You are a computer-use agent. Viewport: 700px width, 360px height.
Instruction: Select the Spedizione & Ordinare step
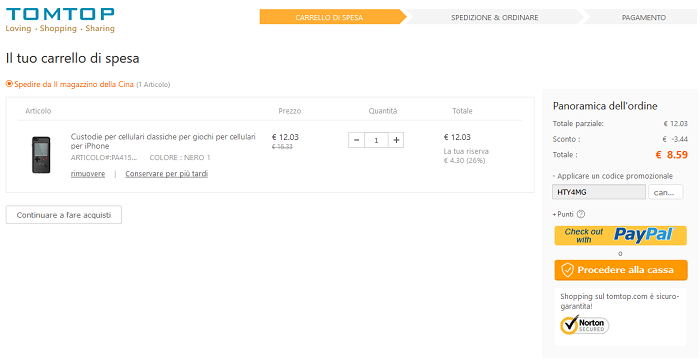tap(495, 17)
